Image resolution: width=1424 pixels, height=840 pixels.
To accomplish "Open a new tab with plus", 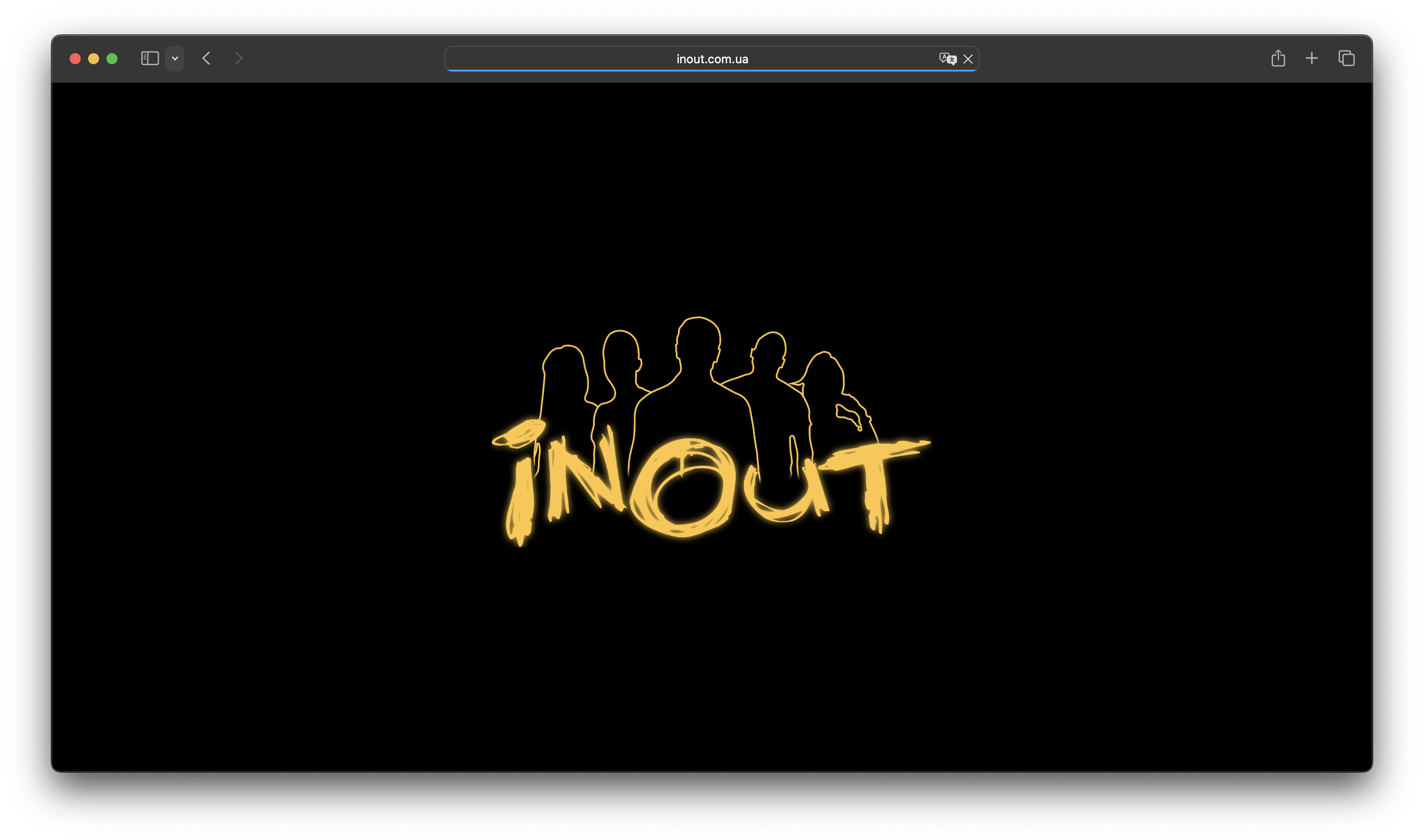I will [x=1311, y=58].
